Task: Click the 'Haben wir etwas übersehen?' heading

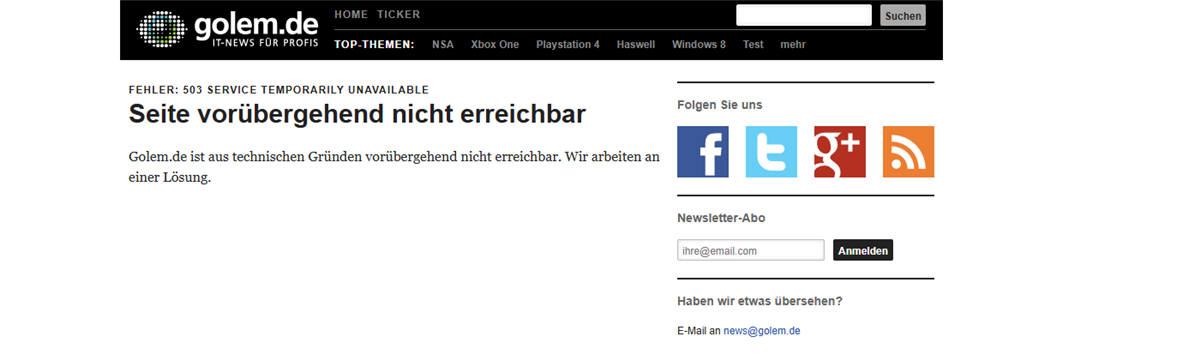Action: pos(760,301)
